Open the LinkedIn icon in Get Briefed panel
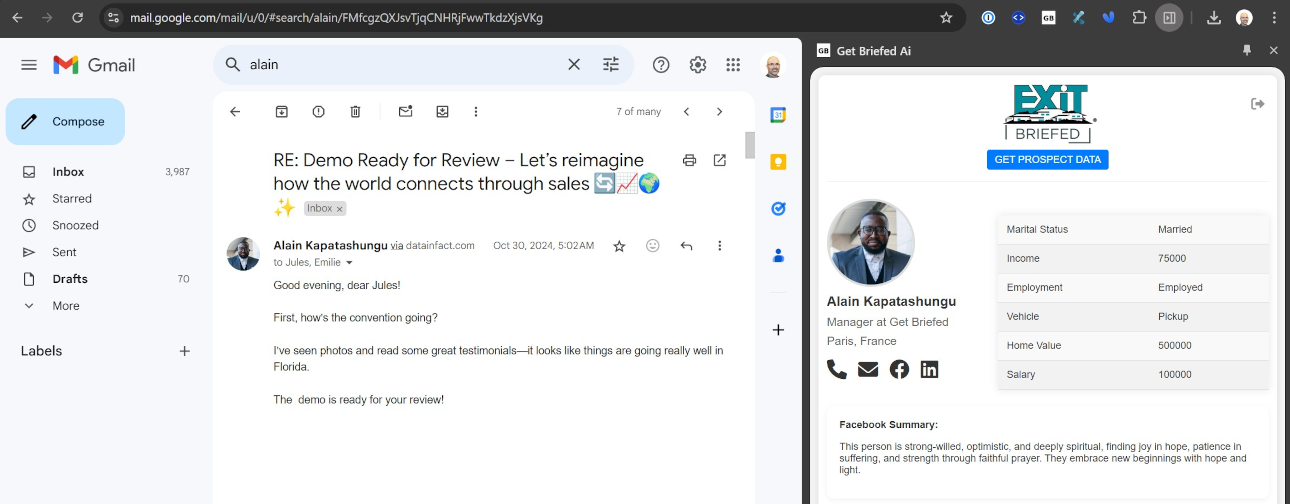Screen dimensions: 1290x504 [929, 369]
